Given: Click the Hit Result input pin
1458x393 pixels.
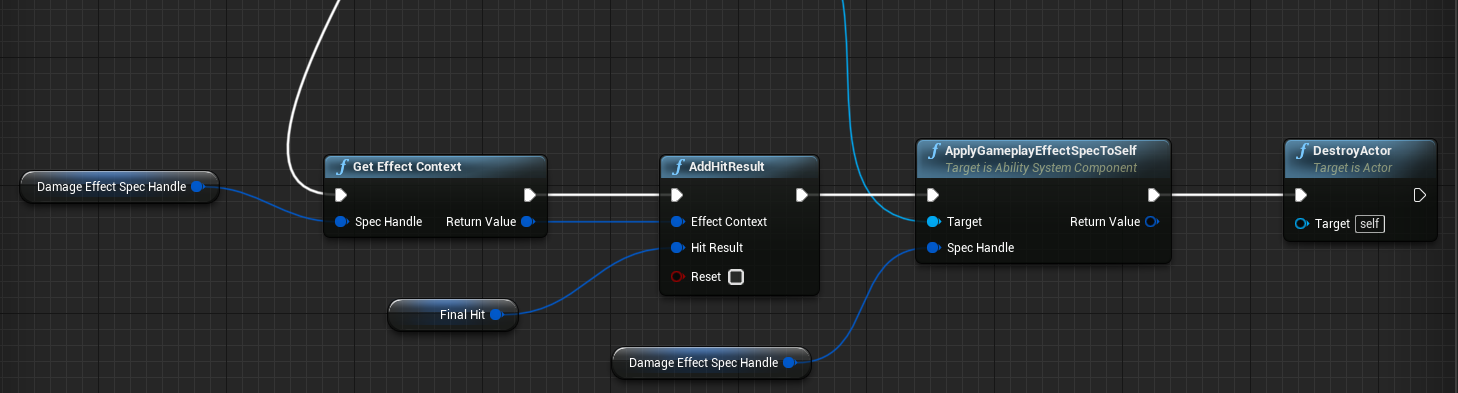Looking at the screenshot, I should pos(677,247).
